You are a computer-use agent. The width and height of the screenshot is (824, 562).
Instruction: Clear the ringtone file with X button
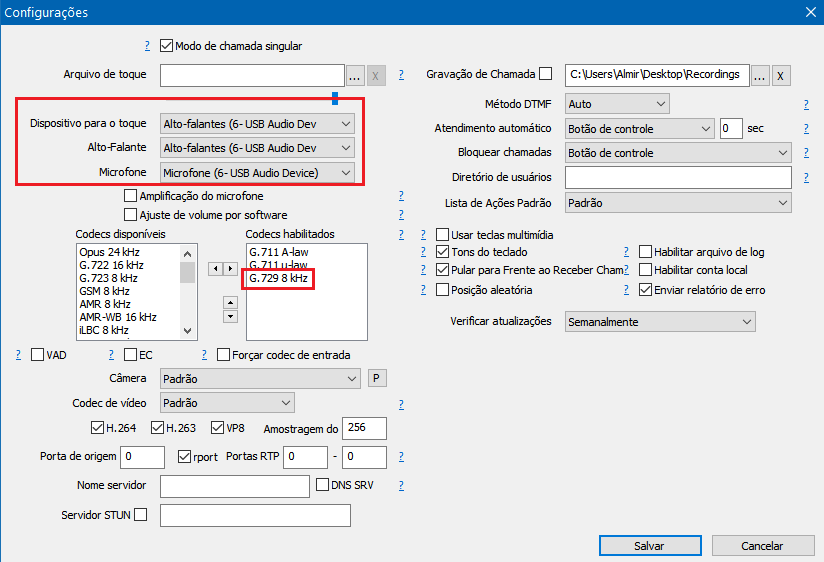click(x=376, y=76)
